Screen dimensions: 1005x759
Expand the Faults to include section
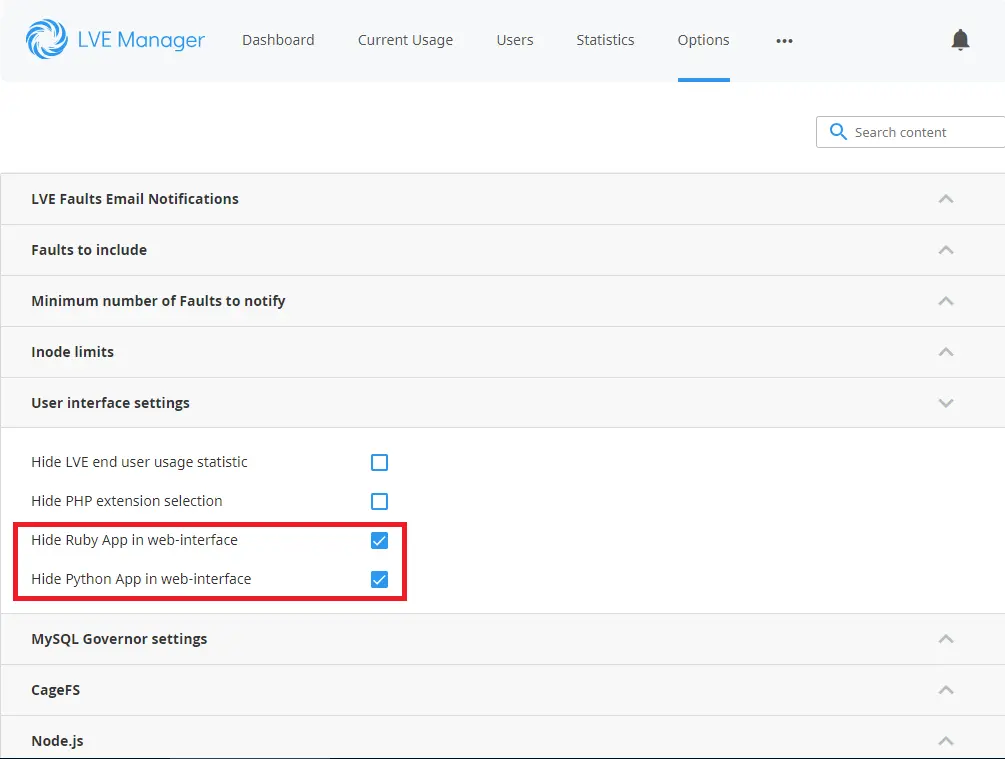tap(945, 250)
